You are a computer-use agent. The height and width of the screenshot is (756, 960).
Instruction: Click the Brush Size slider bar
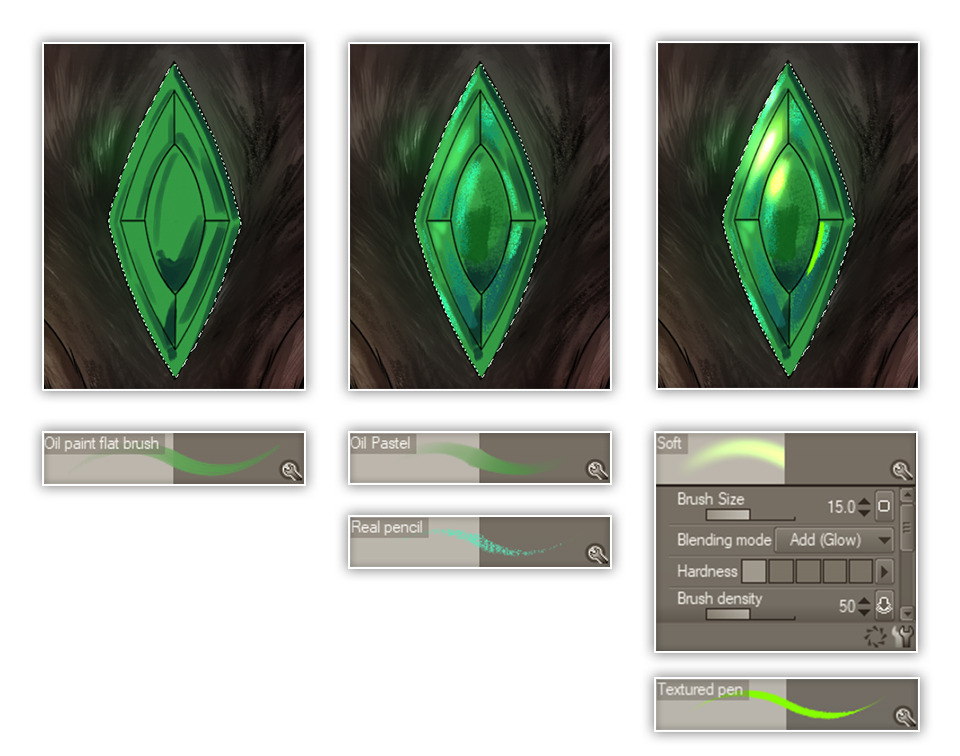tap(750, 515)
